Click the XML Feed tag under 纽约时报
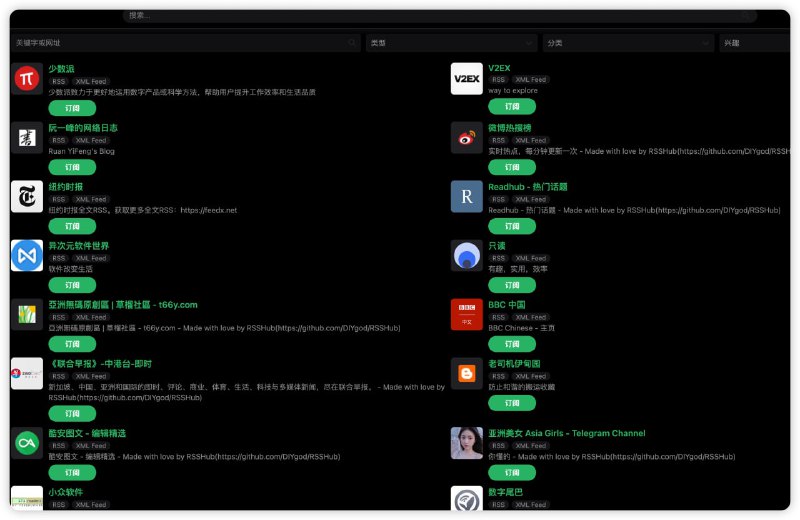Image resolution: width=800 pixels, height=520 pixels. pos(91,200)
